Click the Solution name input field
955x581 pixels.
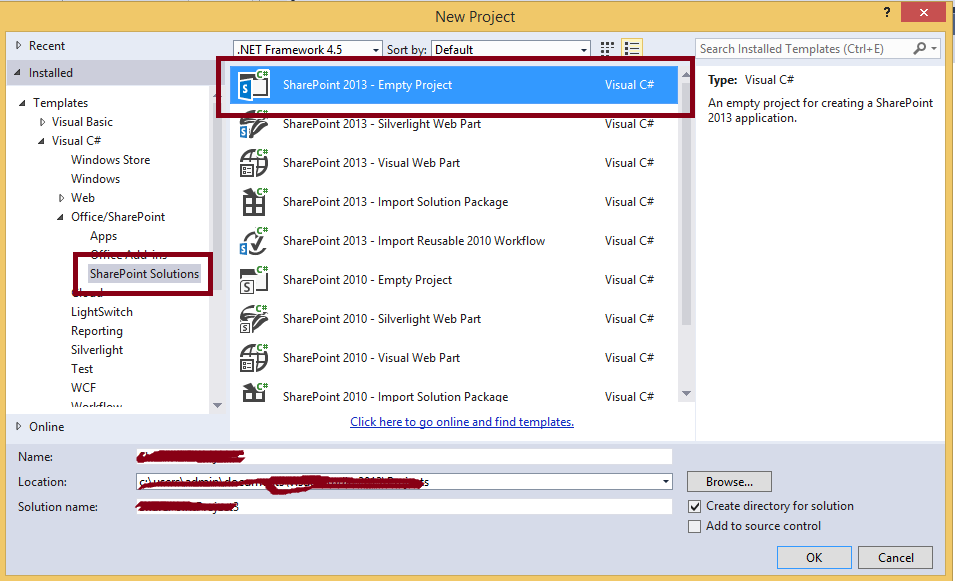[x=404, y=507]
